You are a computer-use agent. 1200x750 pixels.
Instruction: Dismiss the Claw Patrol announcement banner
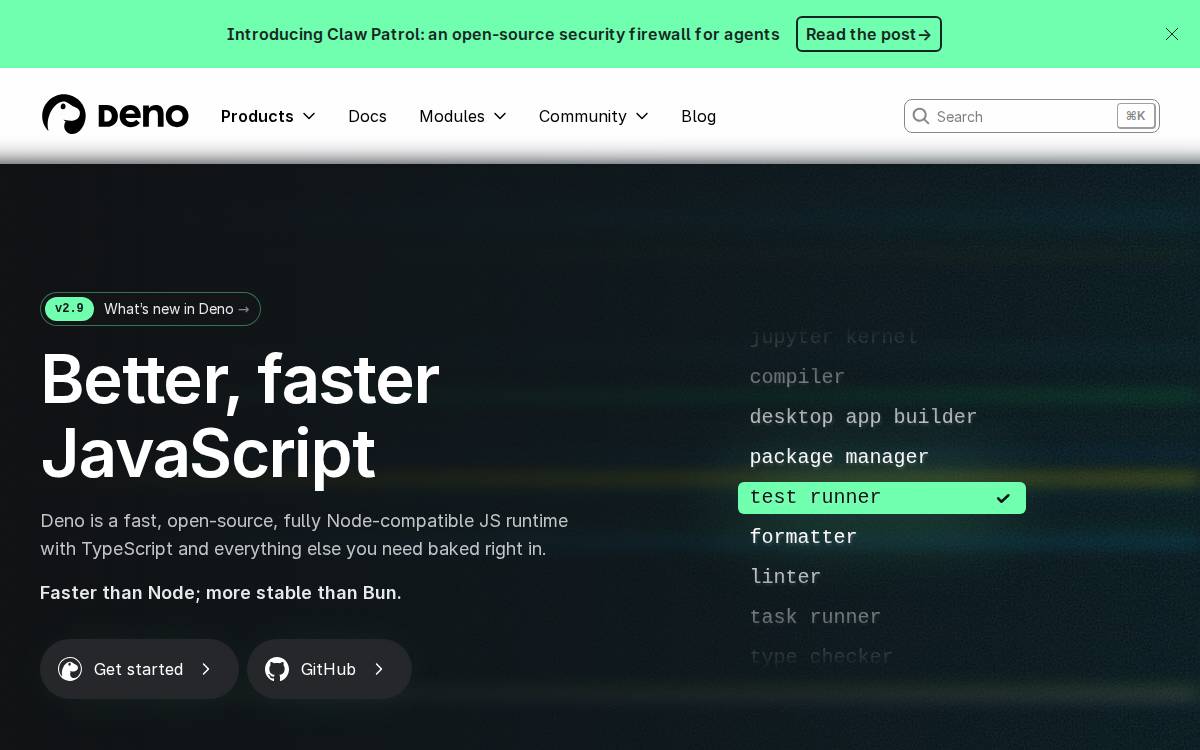click(1172, 34)
